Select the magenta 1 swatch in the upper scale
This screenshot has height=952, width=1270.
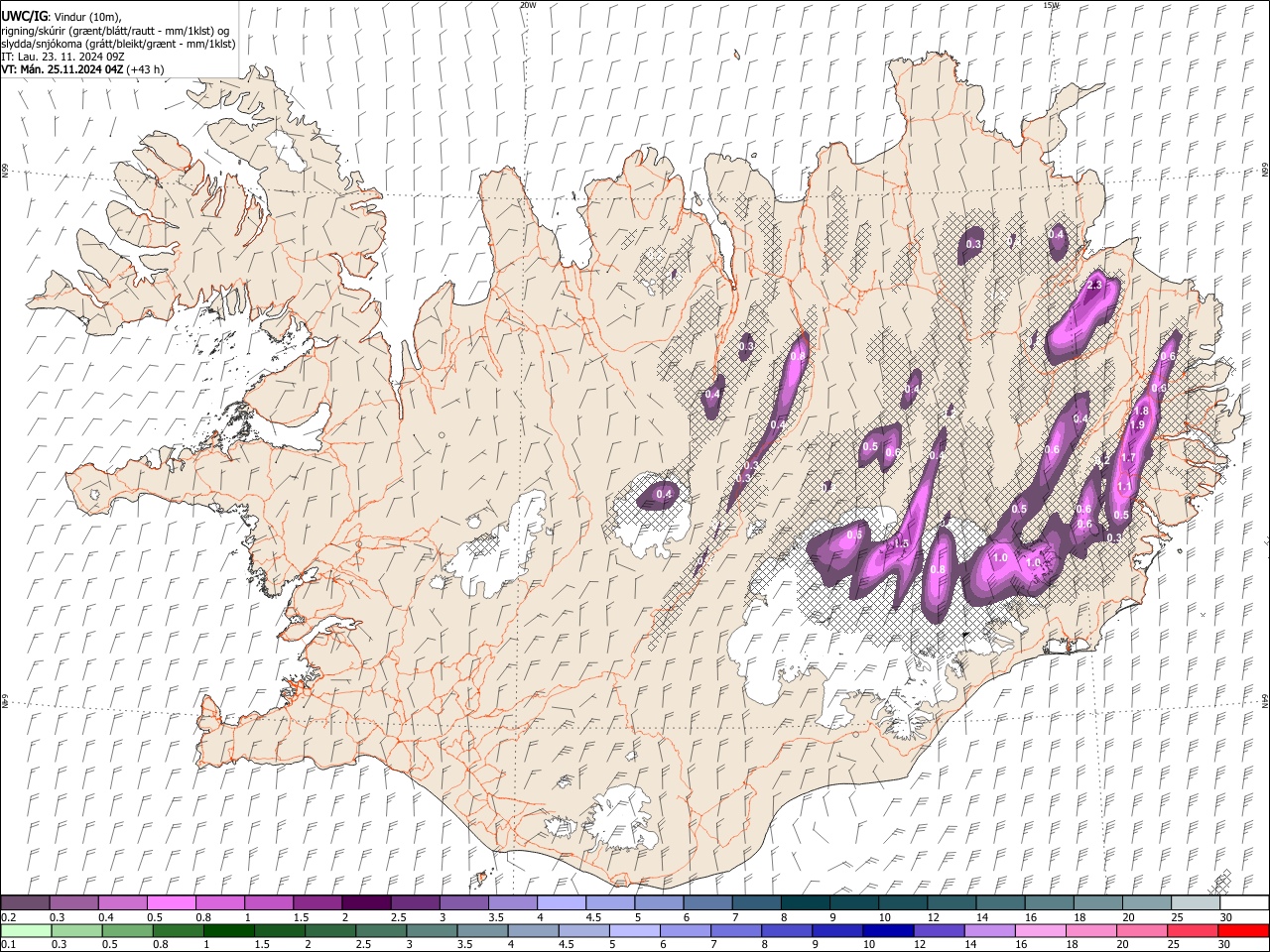(269, 903)
